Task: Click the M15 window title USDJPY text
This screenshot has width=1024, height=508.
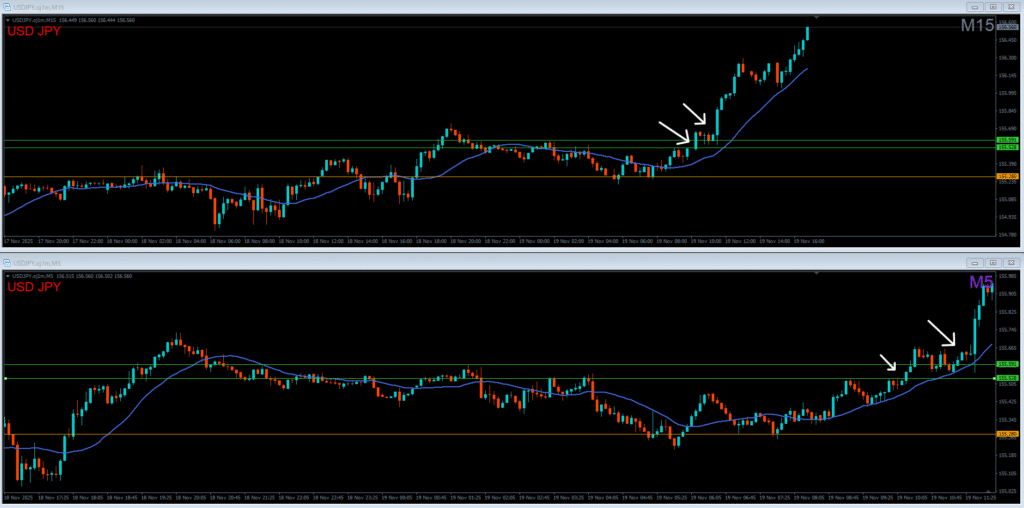Action: coord(37,6)
